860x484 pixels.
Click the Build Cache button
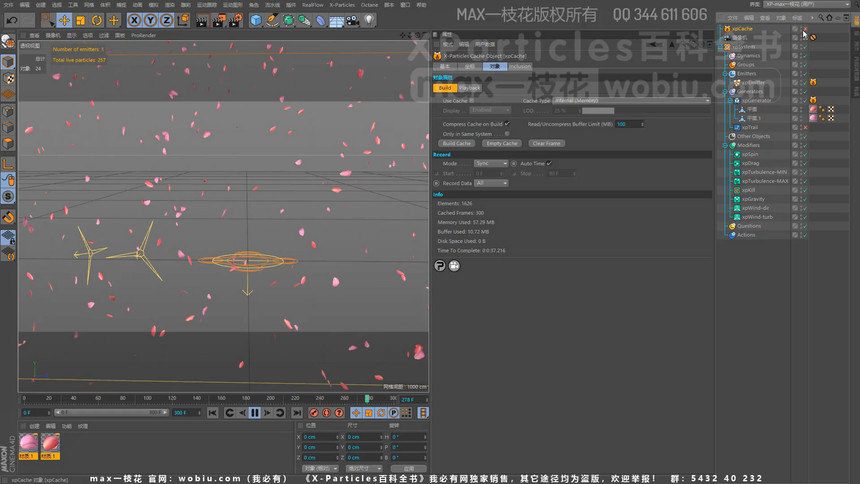(x=457, y=144)
